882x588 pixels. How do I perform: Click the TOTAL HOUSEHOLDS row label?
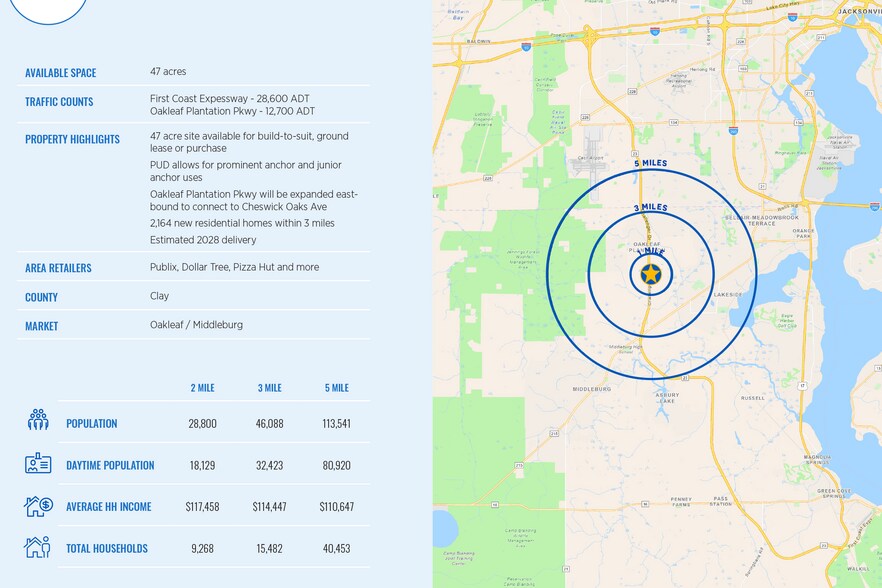(x=107, y=549)
